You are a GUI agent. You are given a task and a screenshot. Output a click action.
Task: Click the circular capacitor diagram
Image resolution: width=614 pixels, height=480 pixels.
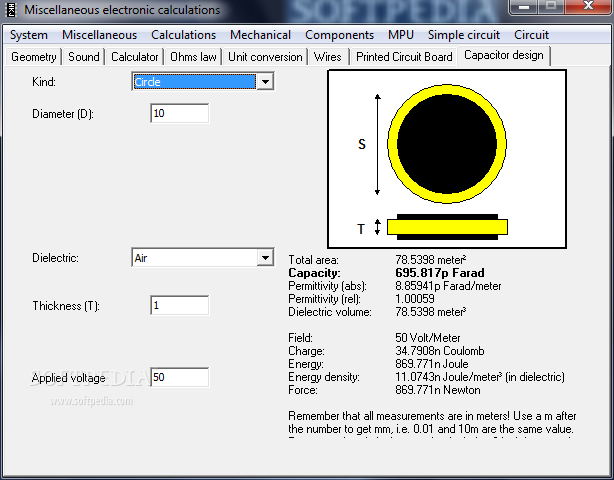tap(447, 144)
